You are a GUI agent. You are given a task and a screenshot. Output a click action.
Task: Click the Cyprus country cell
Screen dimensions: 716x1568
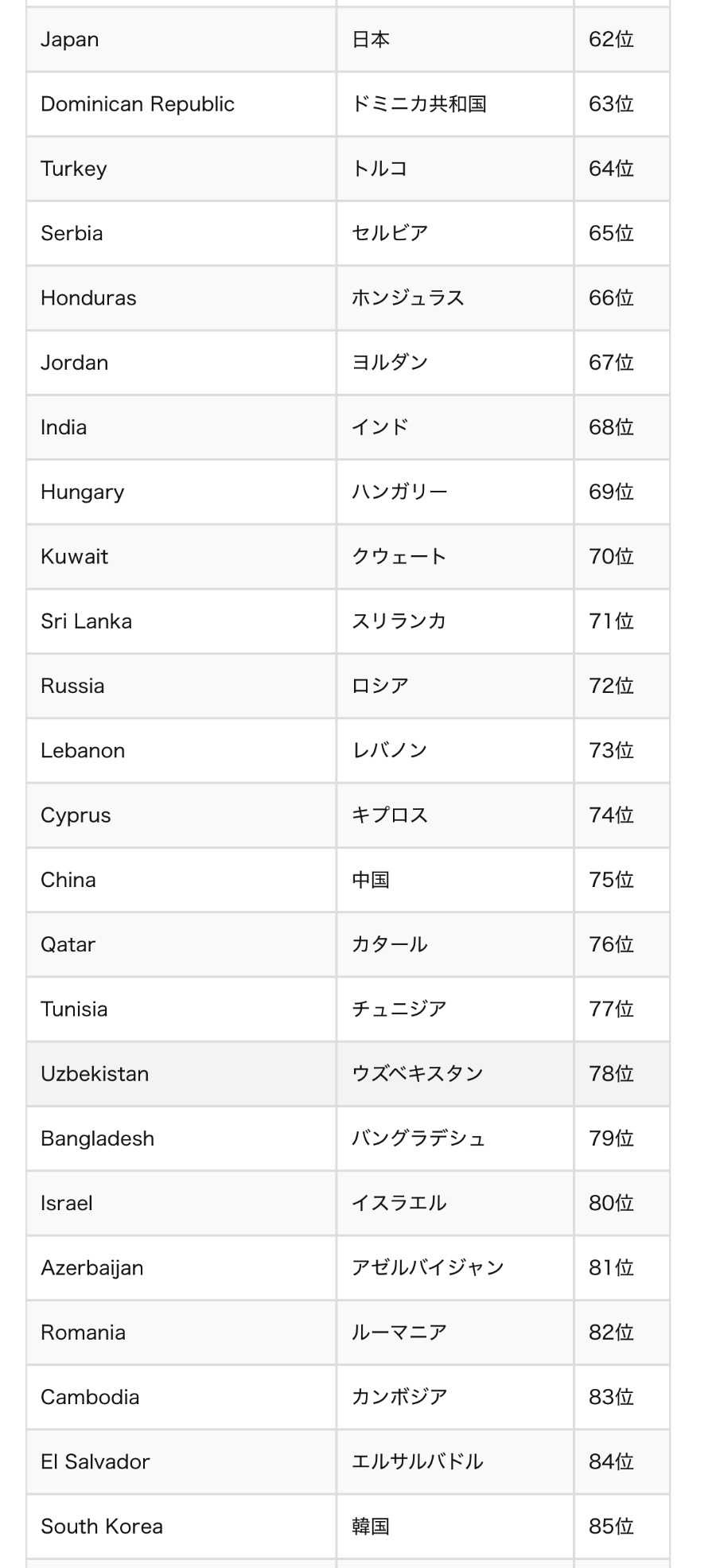pos(76,815)
